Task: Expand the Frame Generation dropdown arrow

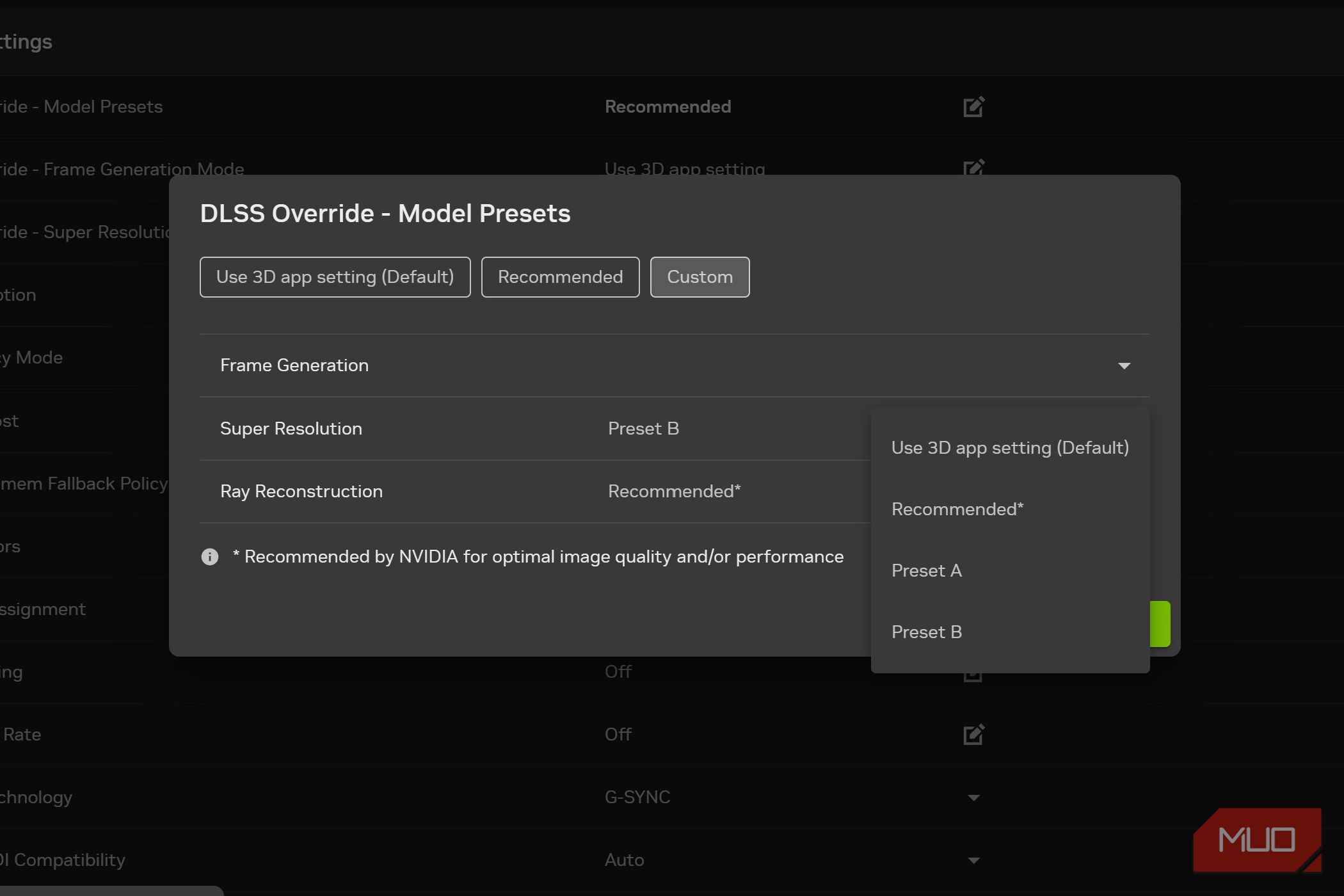Action: click(1124, 365)
